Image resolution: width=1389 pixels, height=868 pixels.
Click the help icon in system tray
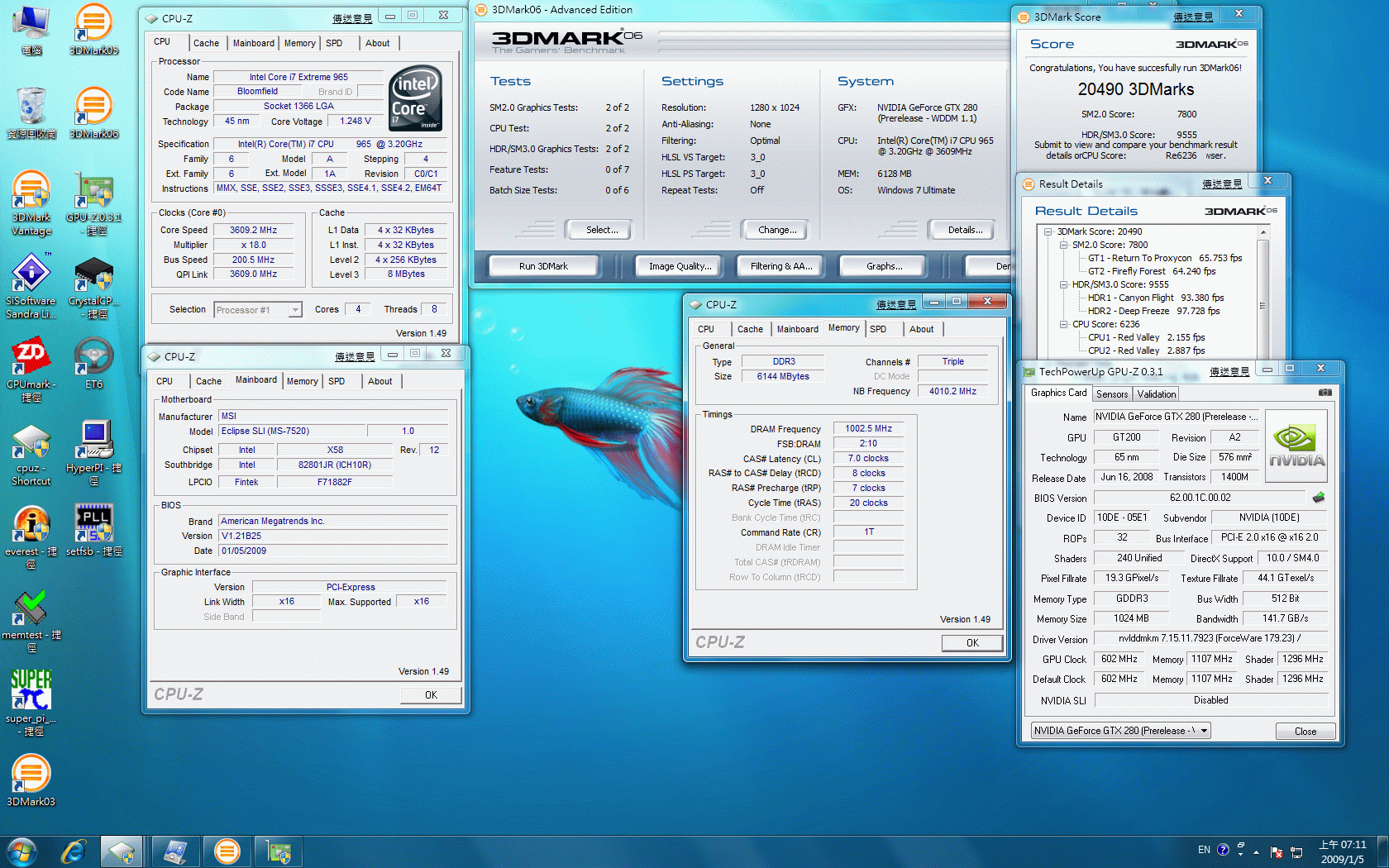(x=1223, y=850)
